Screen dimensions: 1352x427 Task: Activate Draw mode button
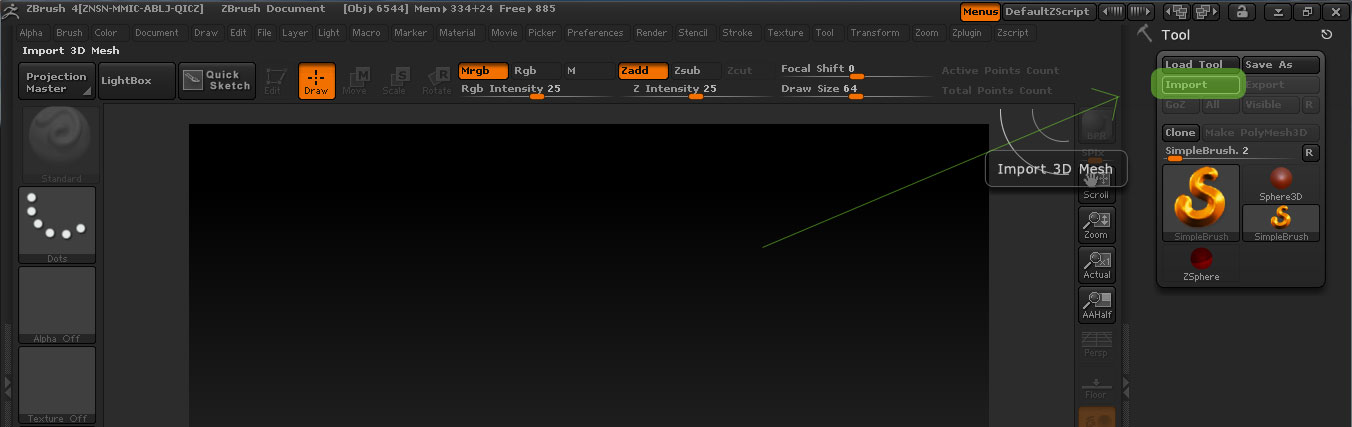(x=316, y=81)
